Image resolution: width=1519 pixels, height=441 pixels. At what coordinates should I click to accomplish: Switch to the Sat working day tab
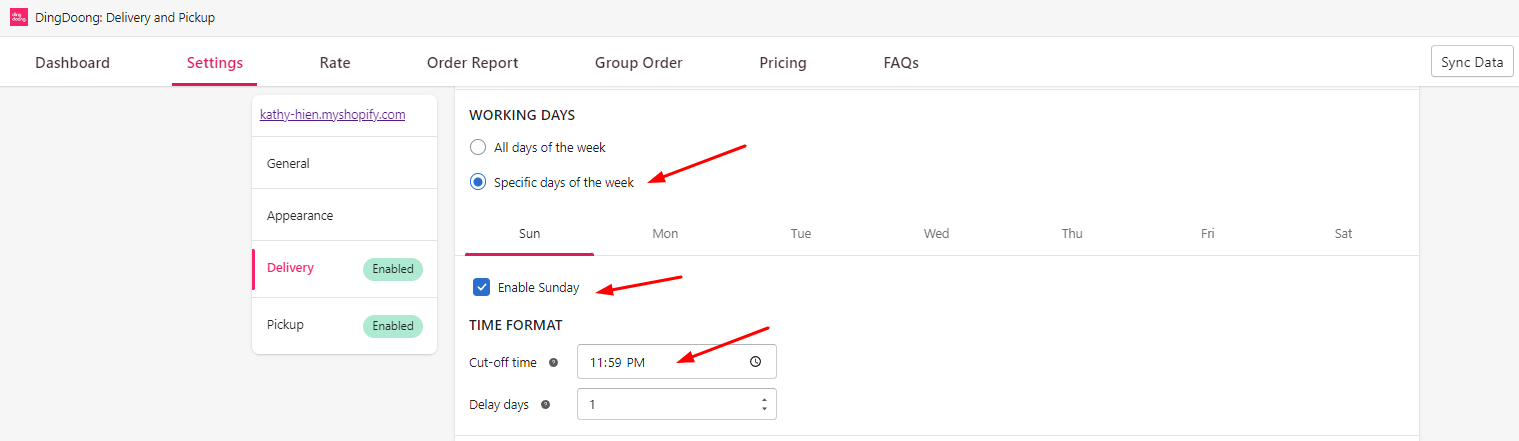click(x=1343, y=234)
